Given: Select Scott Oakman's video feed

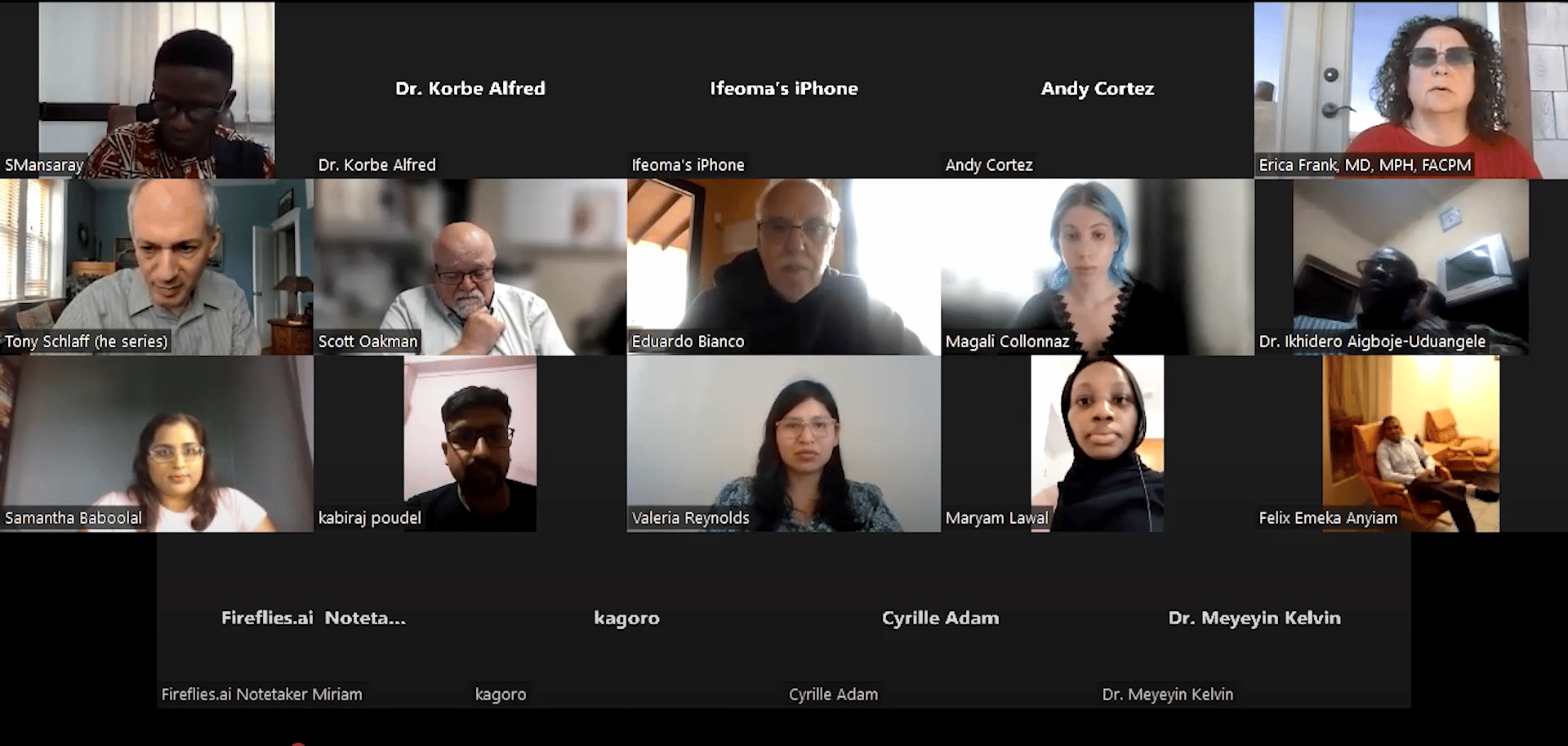Looking at the screenshot, I should point(470,267).
